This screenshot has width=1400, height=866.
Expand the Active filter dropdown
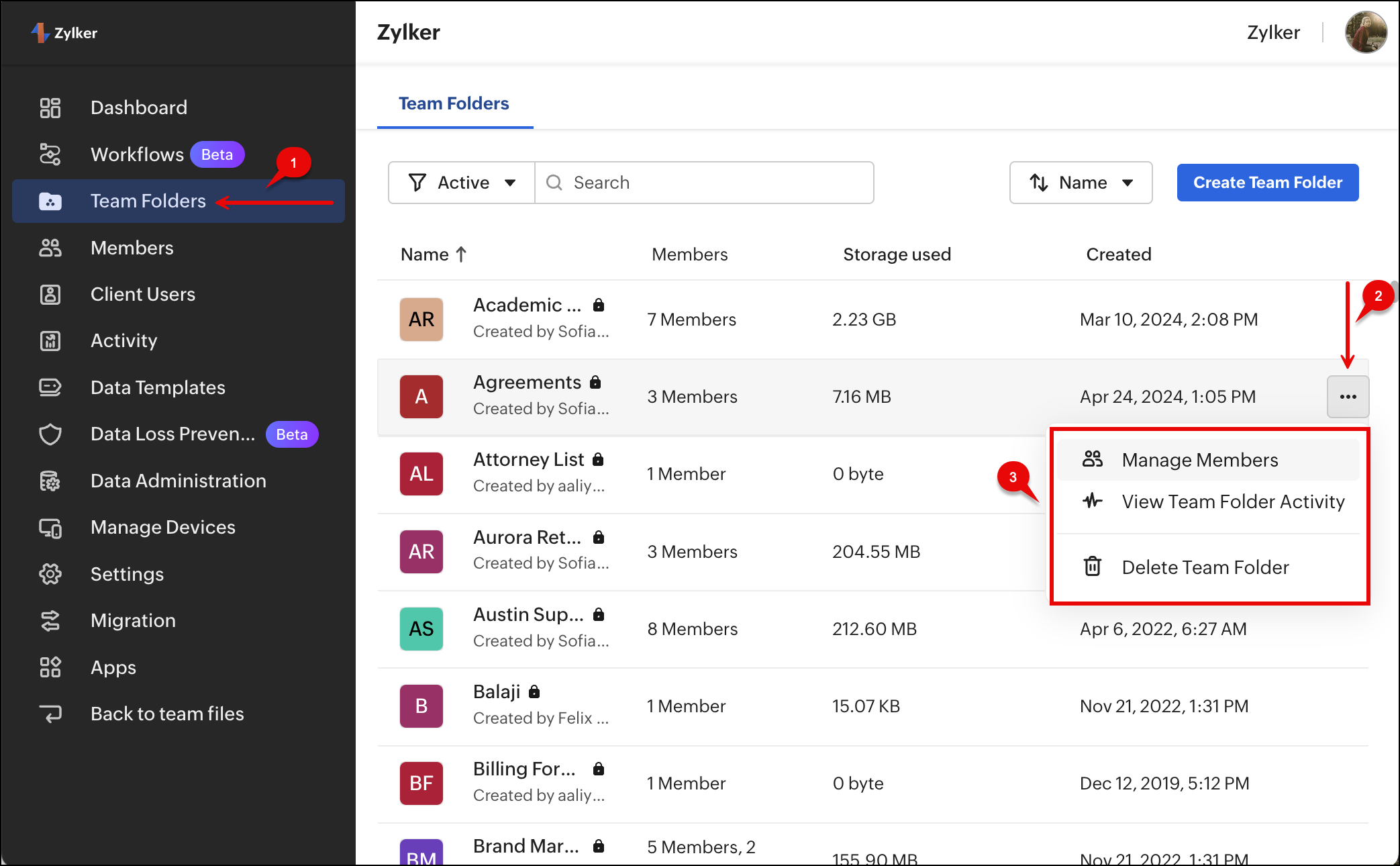[462, 183]
